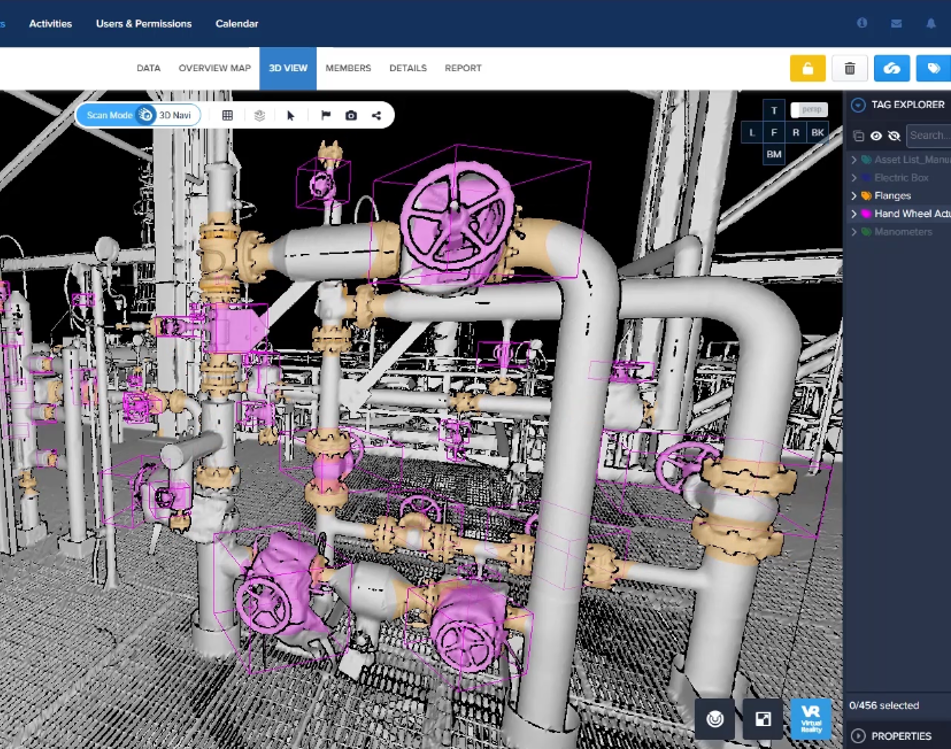The height and width of the screenshot is (749, 951).
Task: Click the share icon in viewer toolbar
Action: (x=377, y=115)
